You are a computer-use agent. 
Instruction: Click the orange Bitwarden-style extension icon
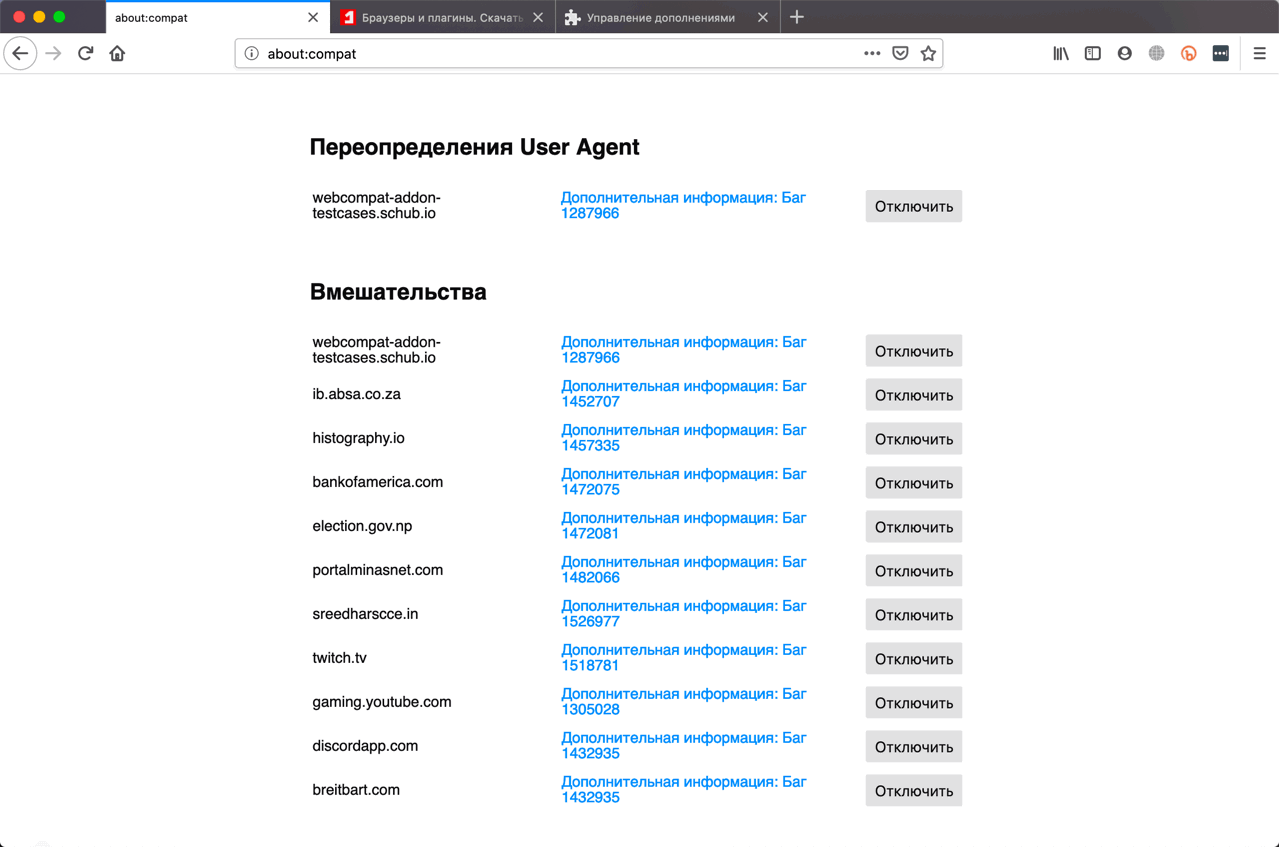click(x=1189, y=54)
